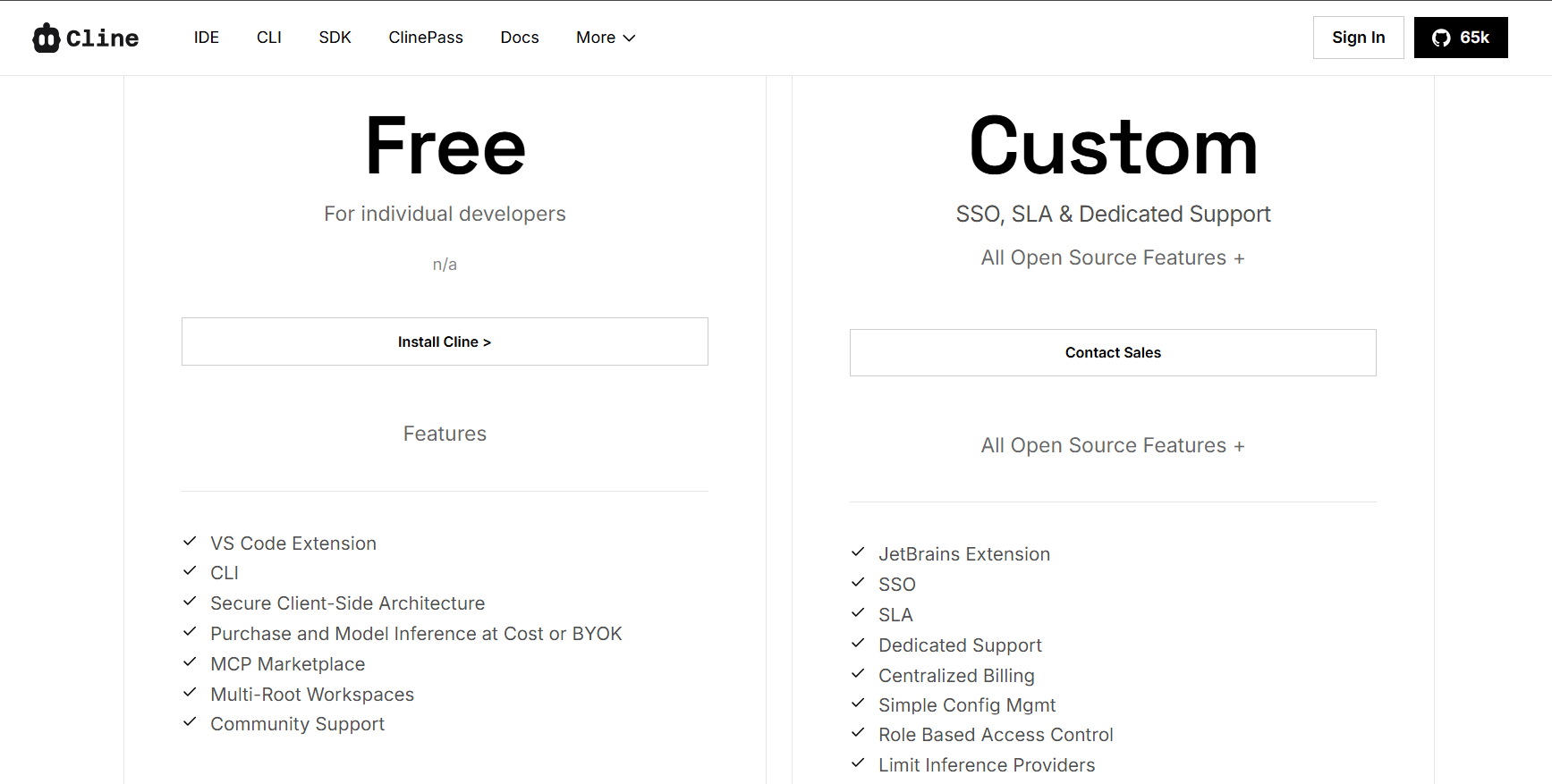Click the checkmark beside Community Support
This screenshot has width=1552, height=784.
tap(190, 721)
